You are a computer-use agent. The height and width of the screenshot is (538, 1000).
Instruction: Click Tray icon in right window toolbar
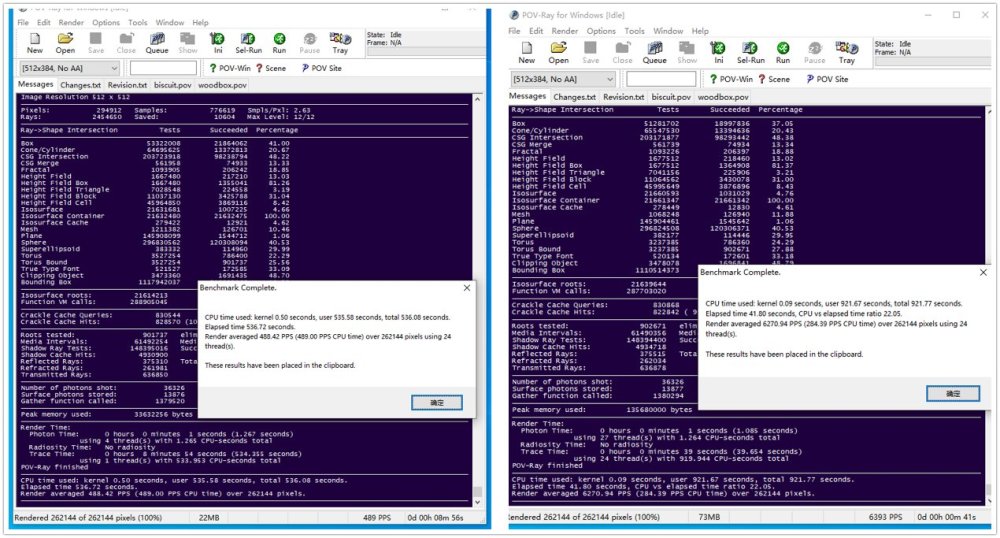[847, 53]
